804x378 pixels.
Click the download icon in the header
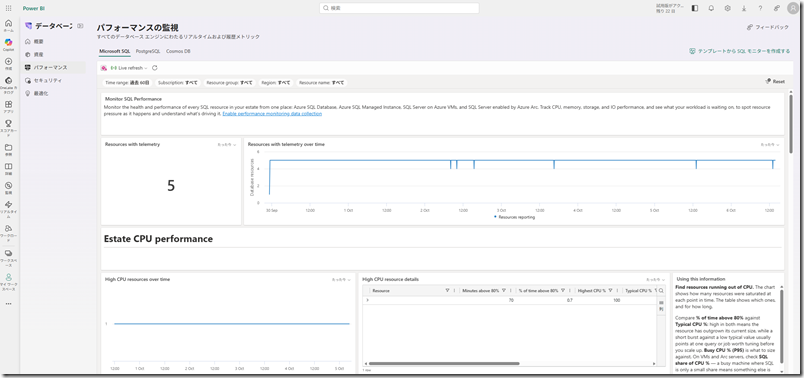[743, 8]
